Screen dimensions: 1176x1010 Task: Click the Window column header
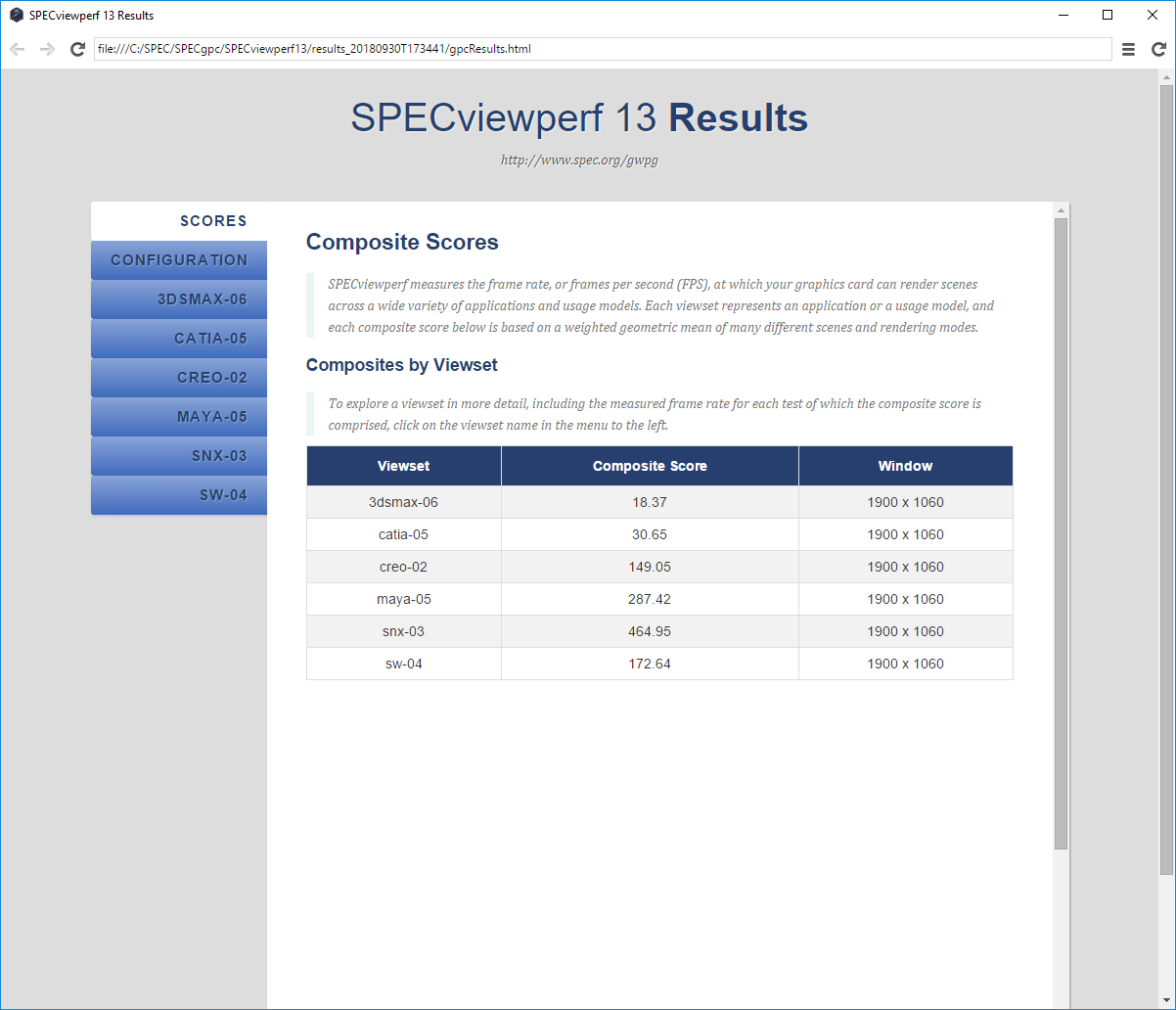[x=906, y=466]
